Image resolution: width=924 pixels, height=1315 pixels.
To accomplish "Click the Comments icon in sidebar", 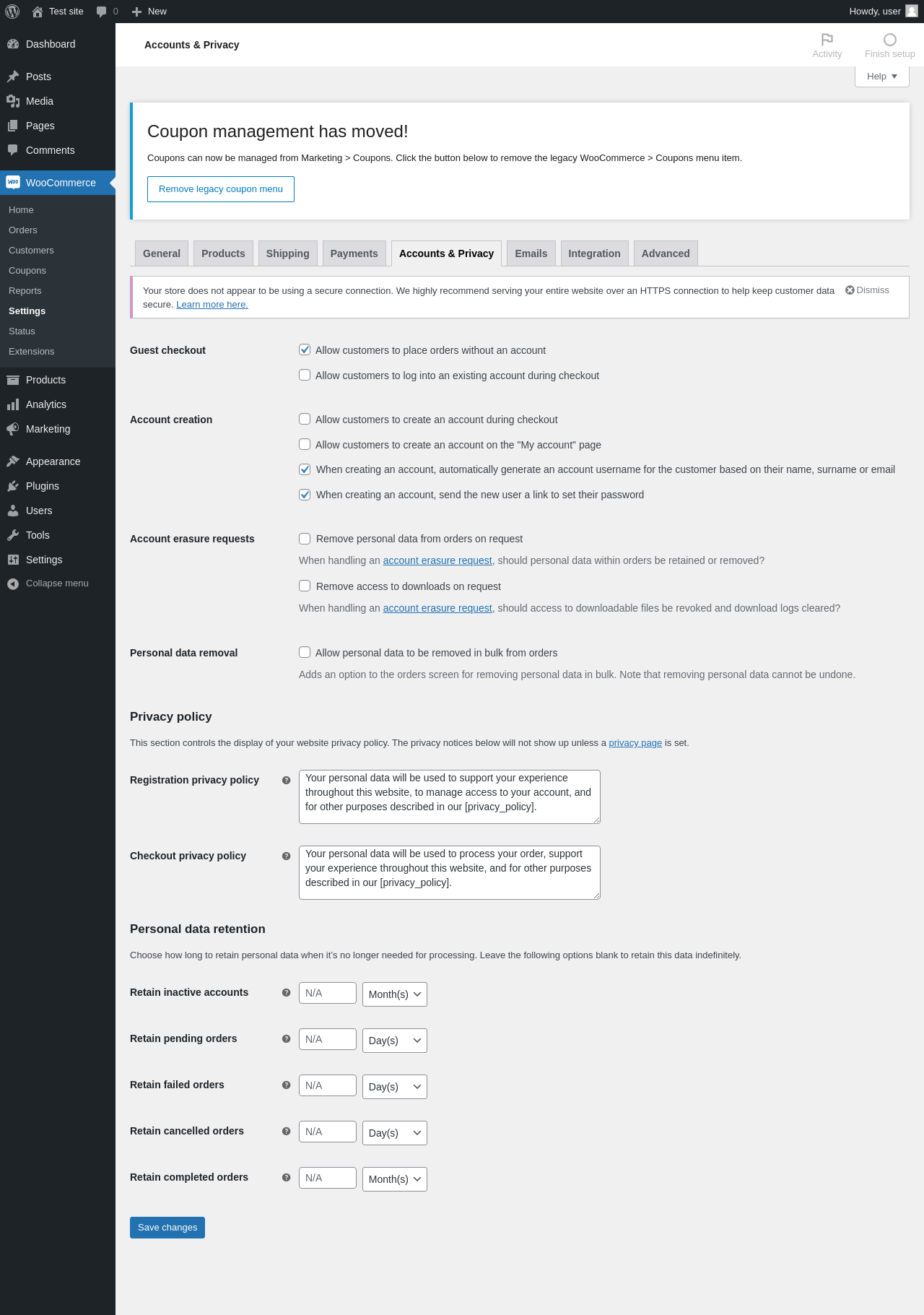I will tap(13, 150).
